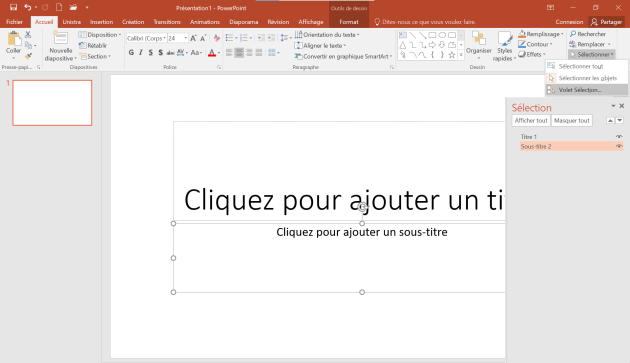Expand the Section dropdown
This screenshot has width=630, height=363.
[x=95, y=56]
